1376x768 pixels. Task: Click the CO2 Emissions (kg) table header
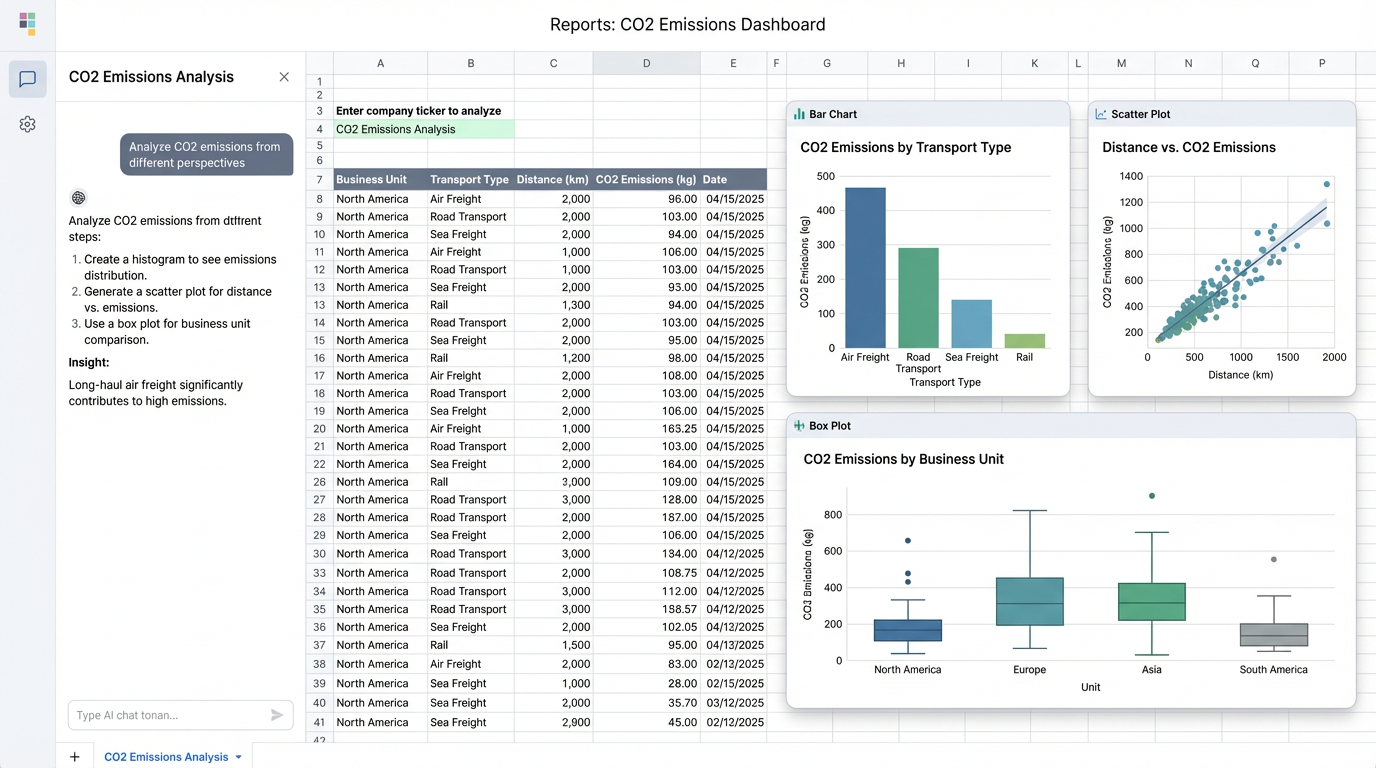(646, 180)
